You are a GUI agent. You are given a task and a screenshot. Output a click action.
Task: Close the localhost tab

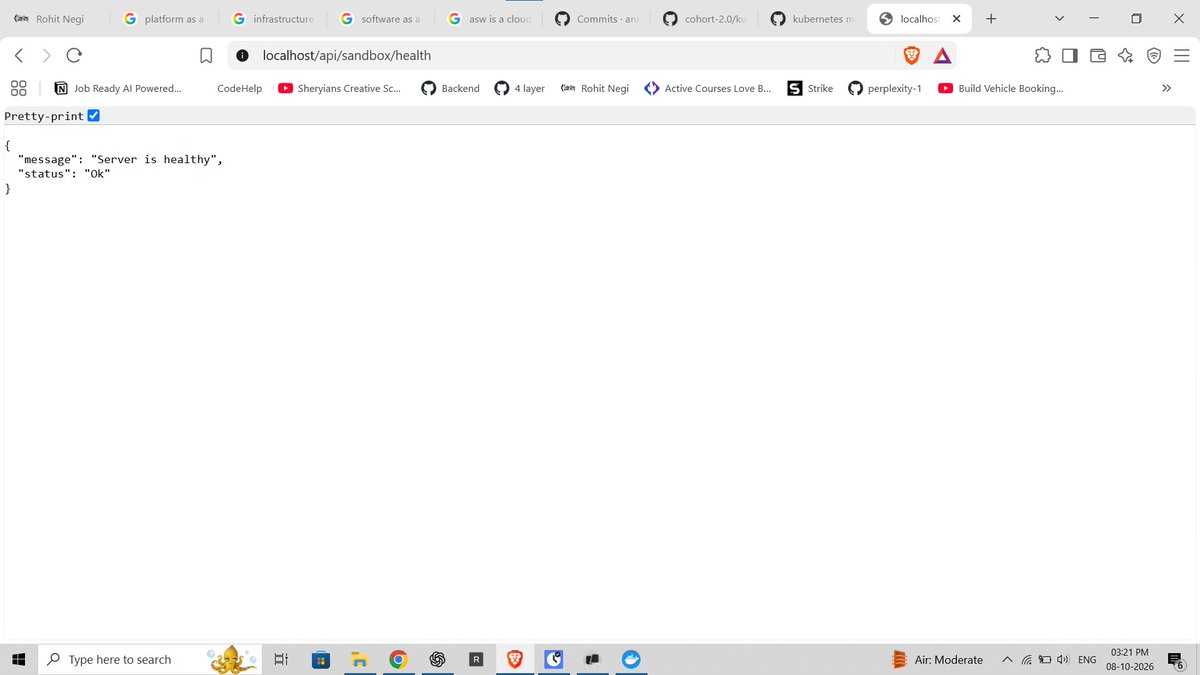[956, 19]
